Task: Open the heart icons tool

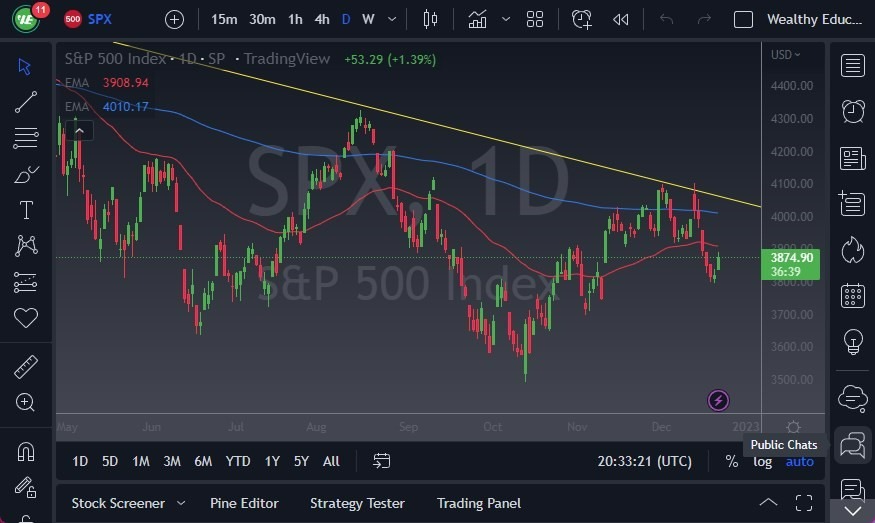Action: tap(26, 318)
